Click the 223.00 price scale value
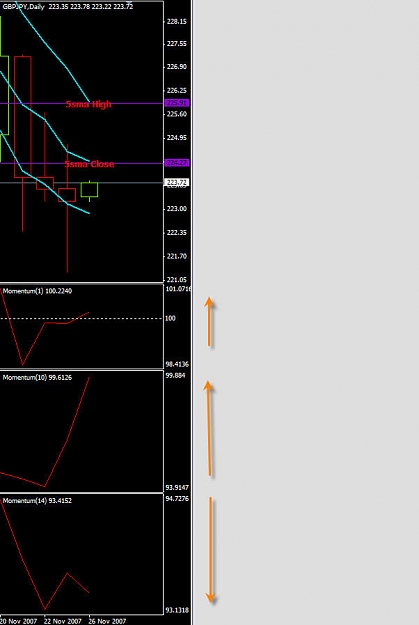This screenshot has width=419, height=625. coord(177,209)
